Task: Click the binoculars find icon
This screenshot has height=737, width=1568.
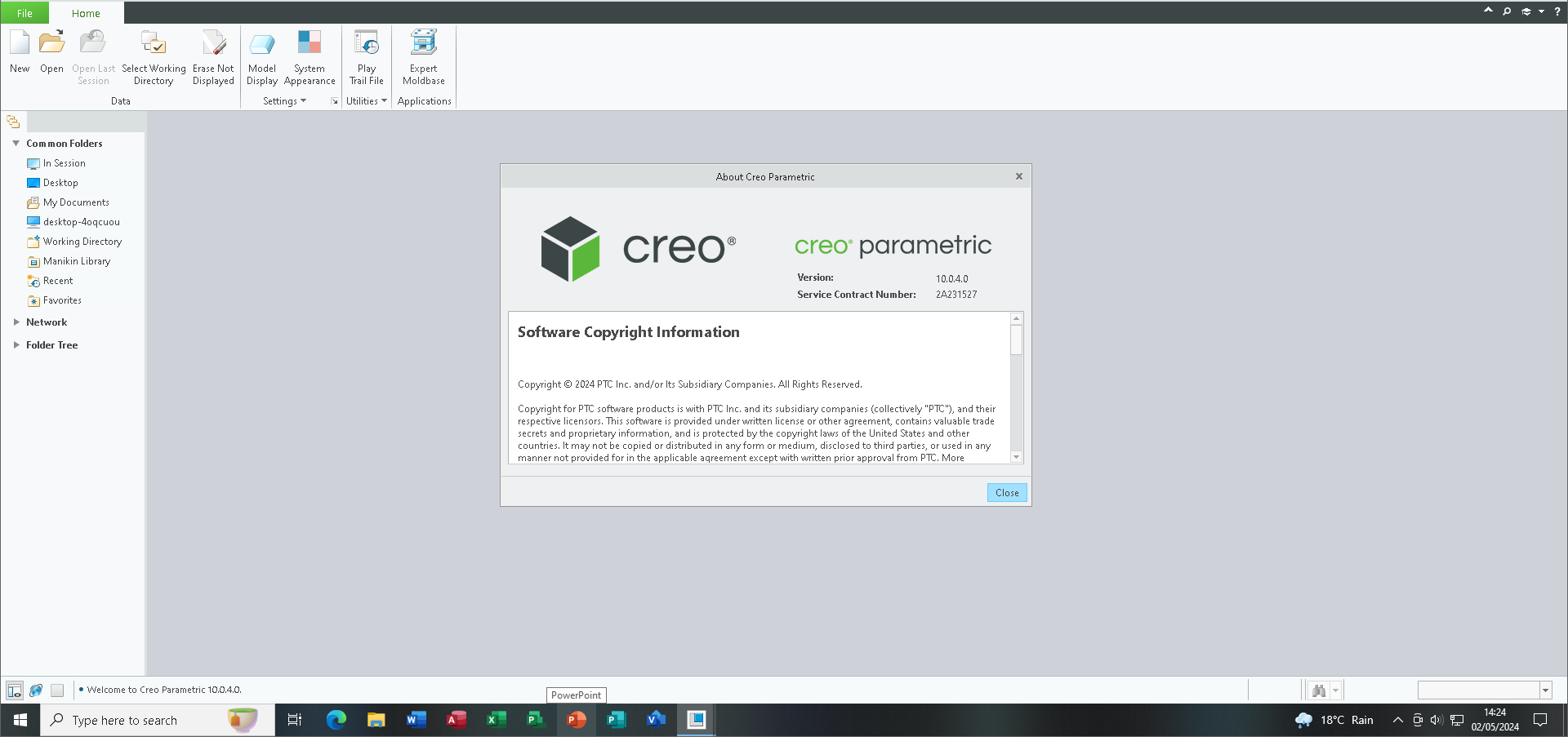Action: tap(1319, 690)
